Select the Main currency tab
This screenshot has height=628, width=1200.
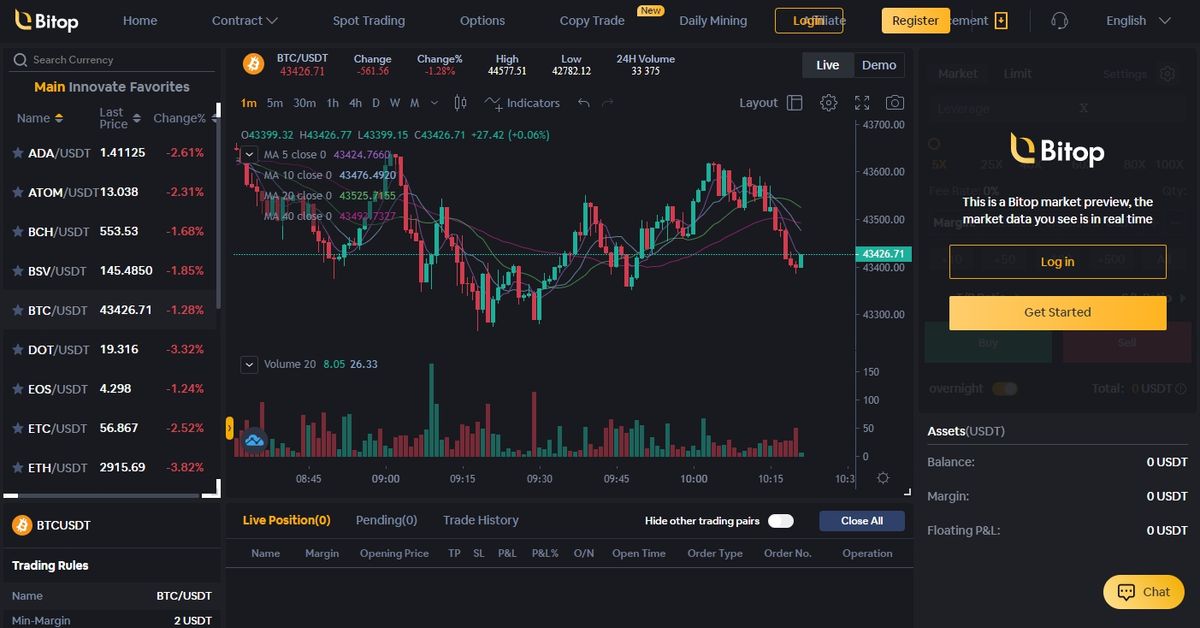coord(50,87)
